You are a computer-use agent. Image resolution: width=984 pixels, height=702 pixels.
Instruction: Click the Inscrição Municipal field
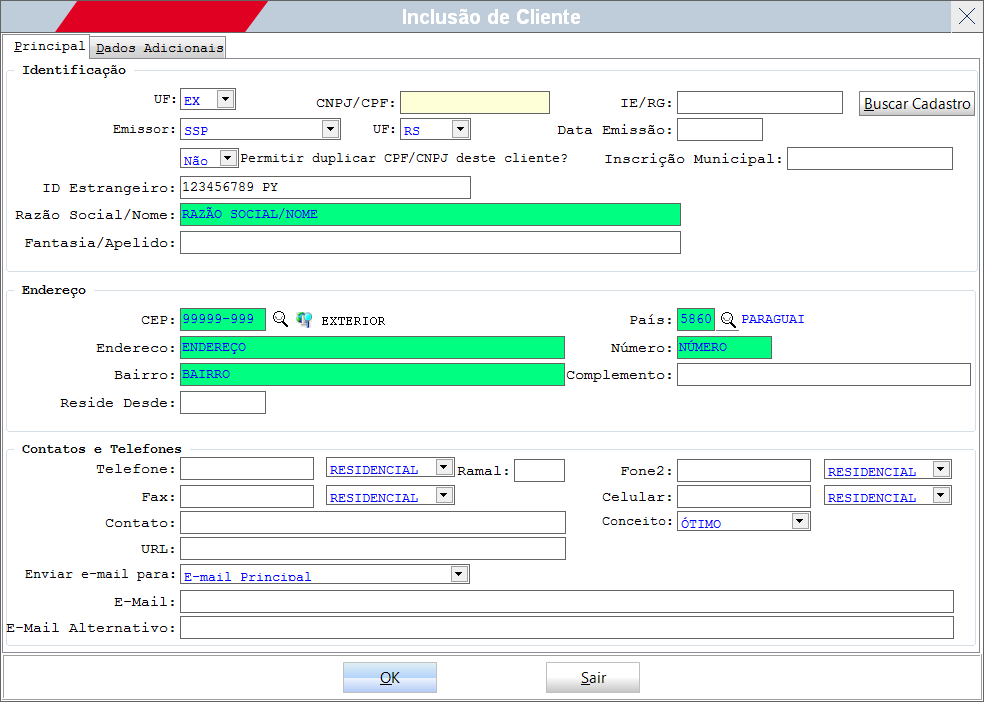coord(870,159)
